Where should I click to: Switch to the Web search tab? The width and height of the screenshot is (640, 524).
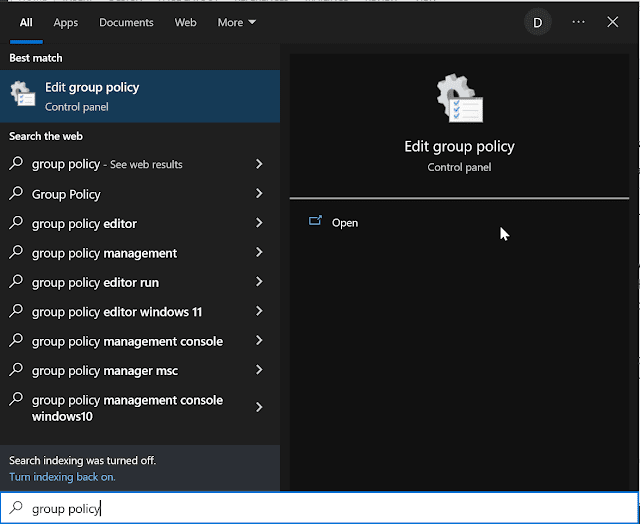185,22
